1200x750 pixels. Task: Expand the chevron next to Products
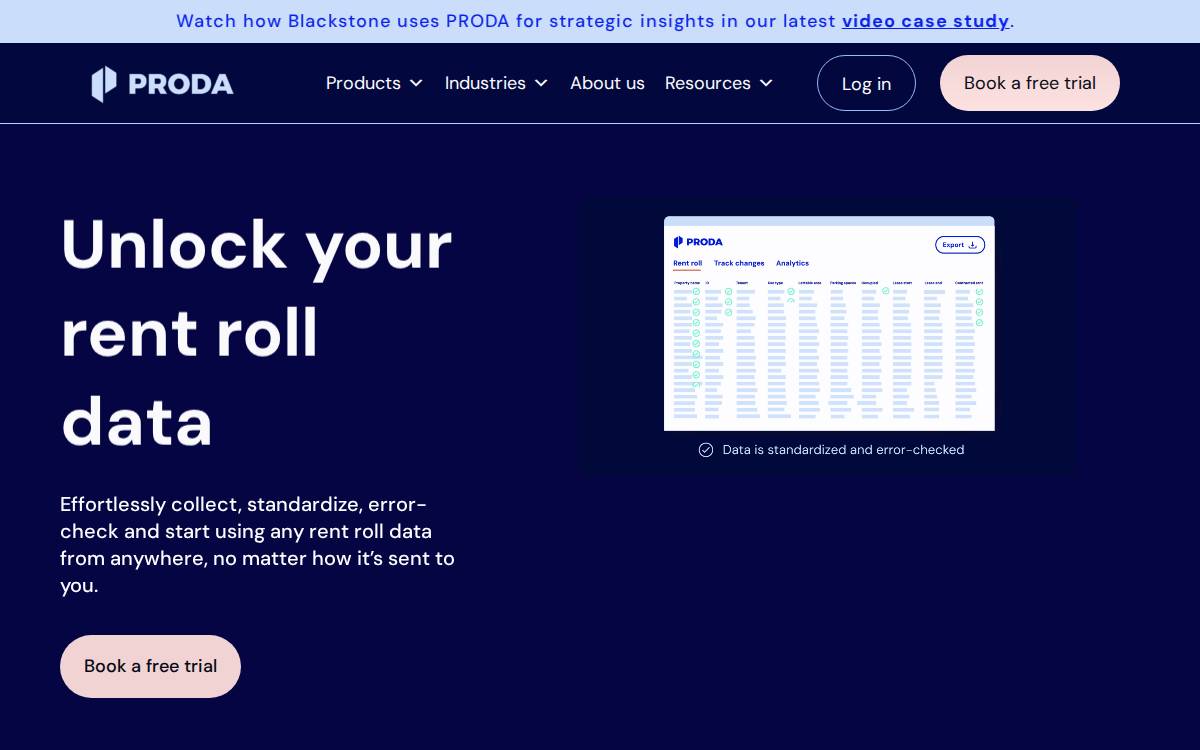[x=416, y=83]
